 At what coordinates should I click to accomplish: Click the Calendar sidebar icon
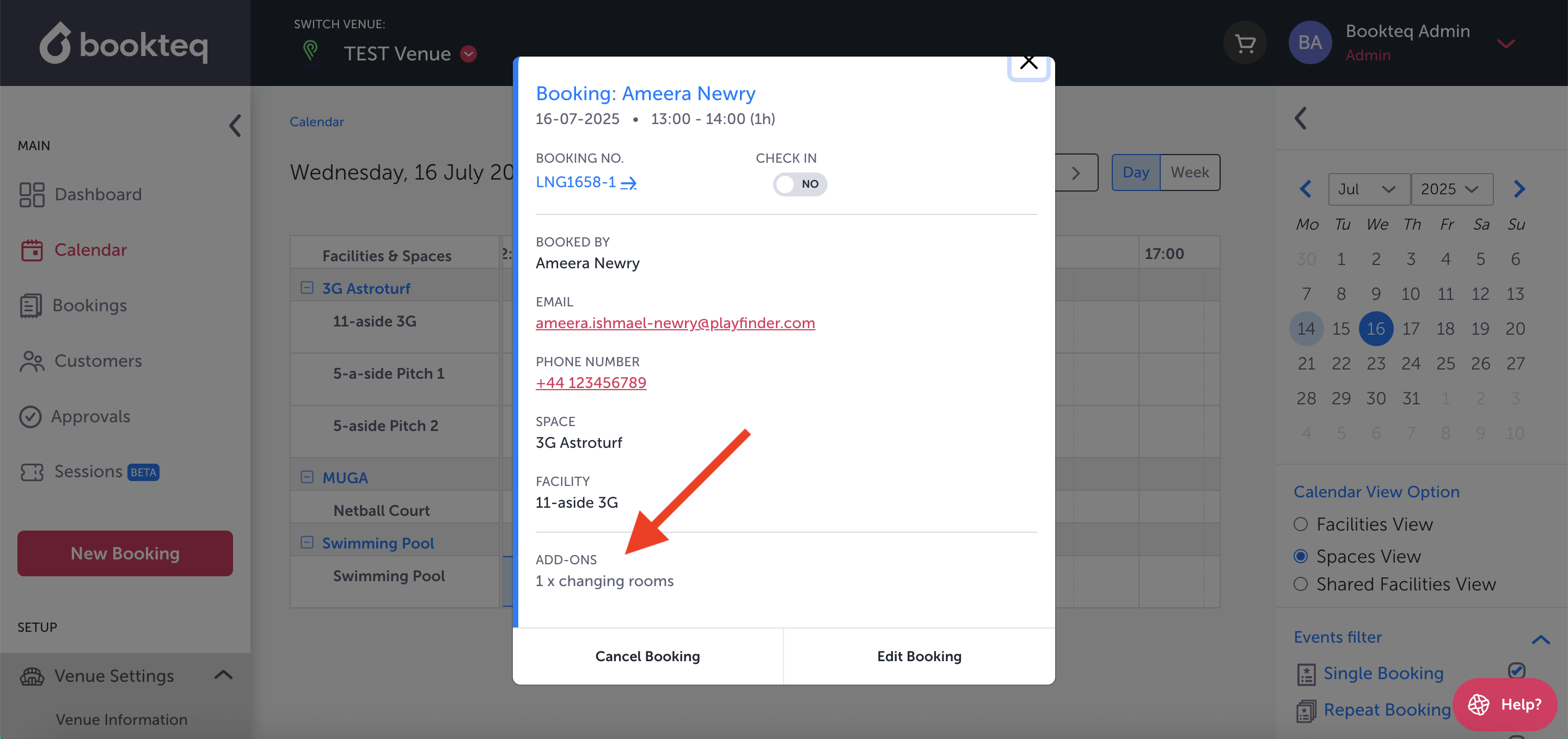coord(32,250)
